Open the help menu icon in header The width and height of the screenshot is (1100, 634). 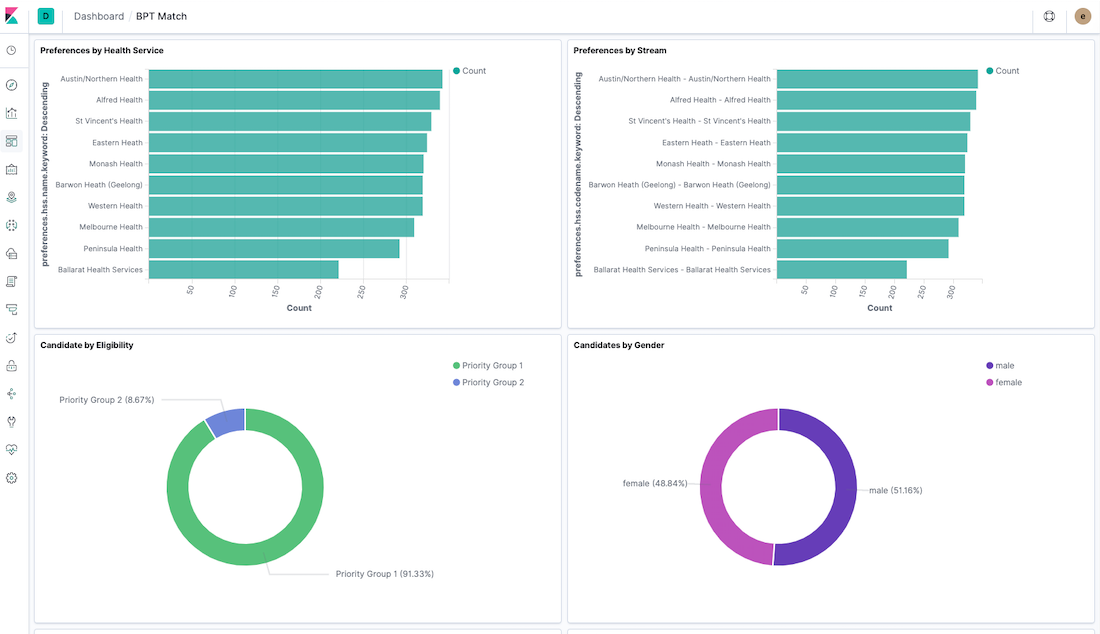tap(1049, 16)
